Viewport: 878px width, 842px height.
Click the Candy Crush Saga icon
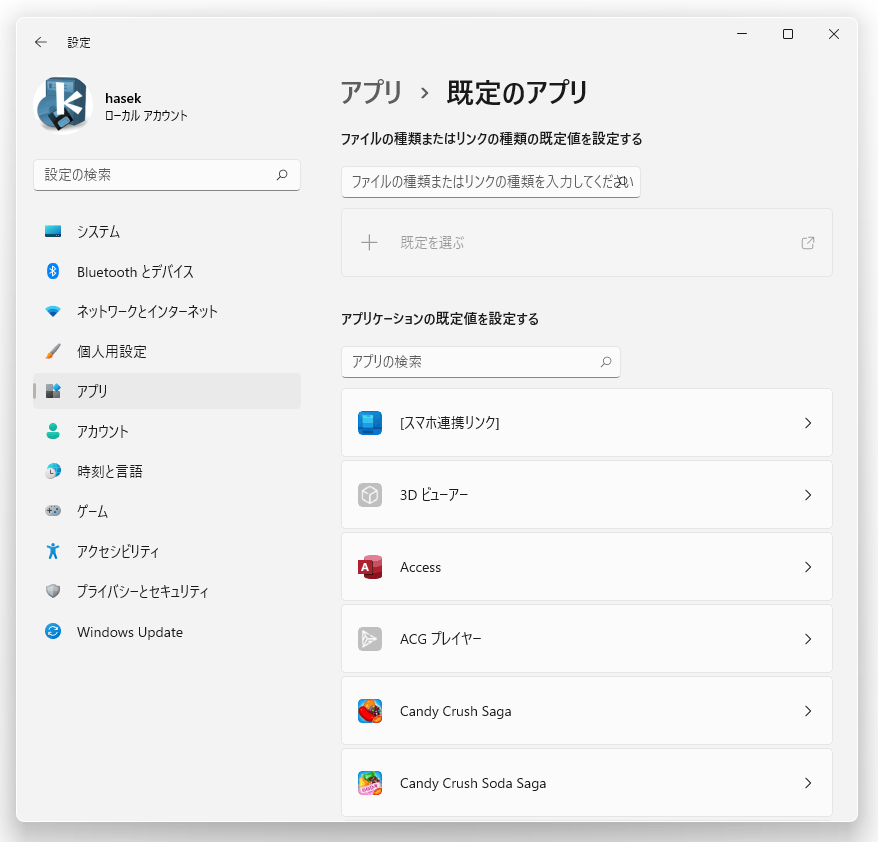point(370,711)
